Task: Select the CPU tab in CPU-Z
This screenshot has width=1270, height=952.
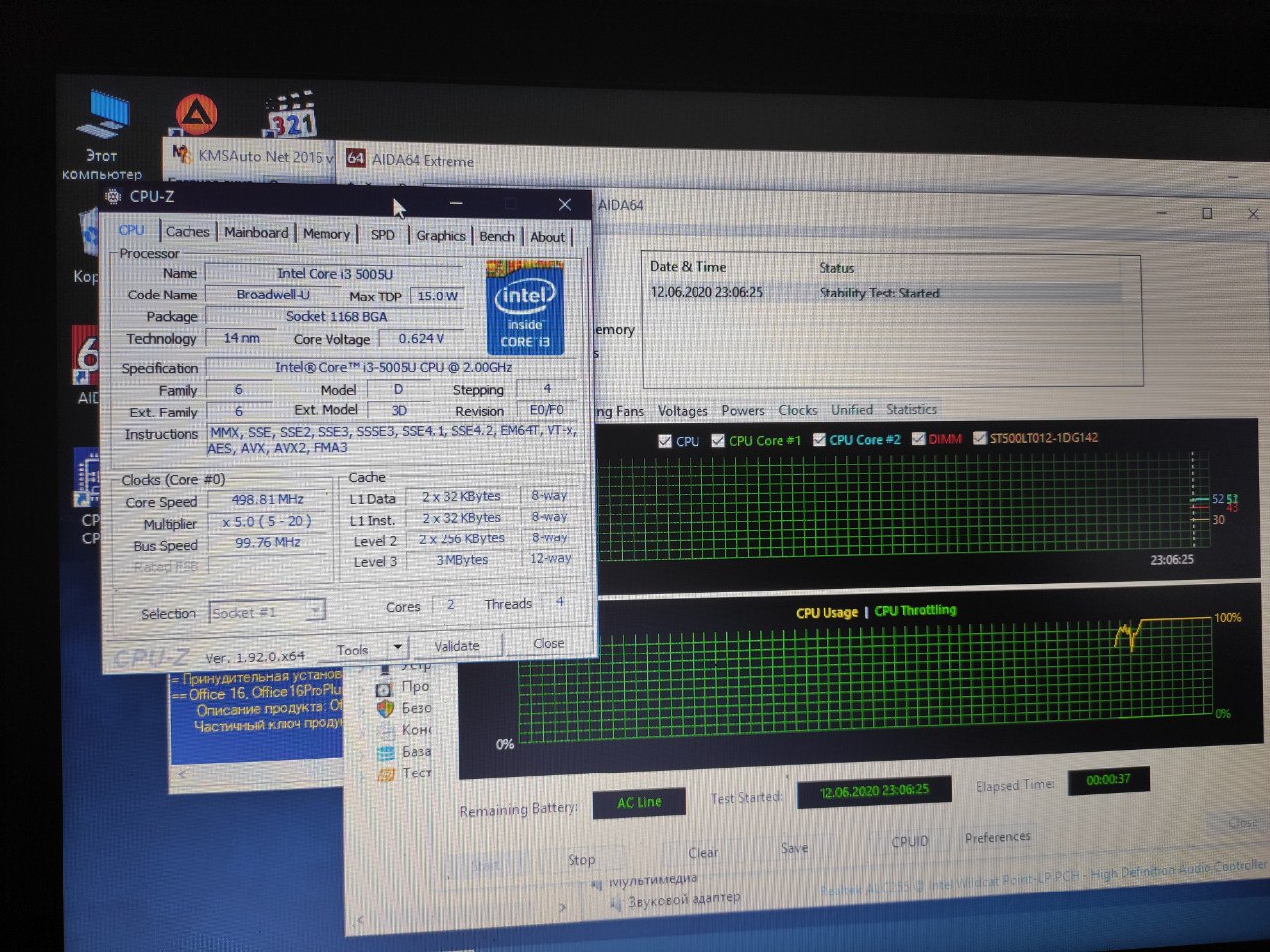Action: pyautogui.click(x=131, y=230)
